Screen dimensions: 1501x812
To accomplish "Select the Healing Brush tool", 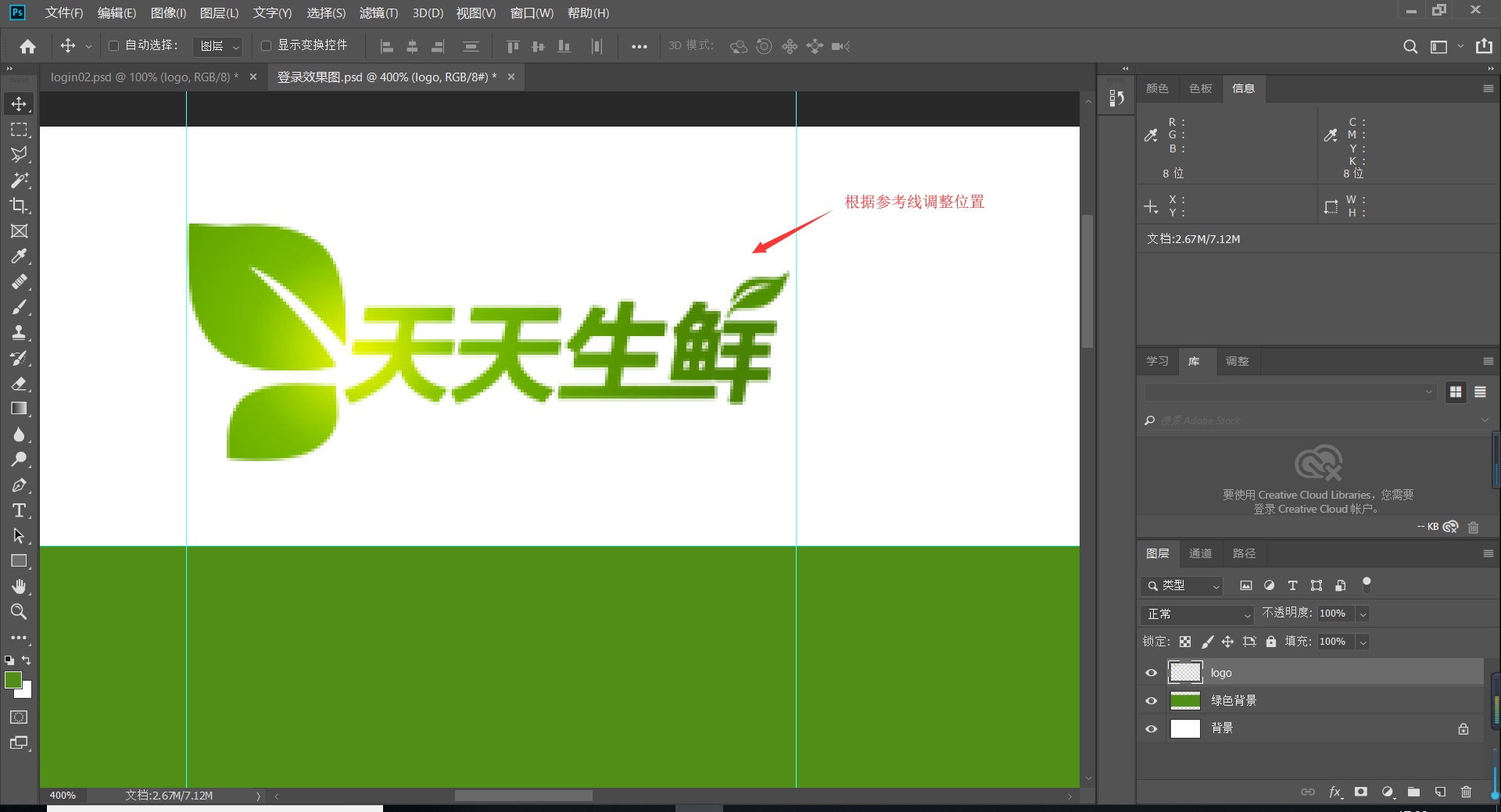I will [x=19, y=282].
